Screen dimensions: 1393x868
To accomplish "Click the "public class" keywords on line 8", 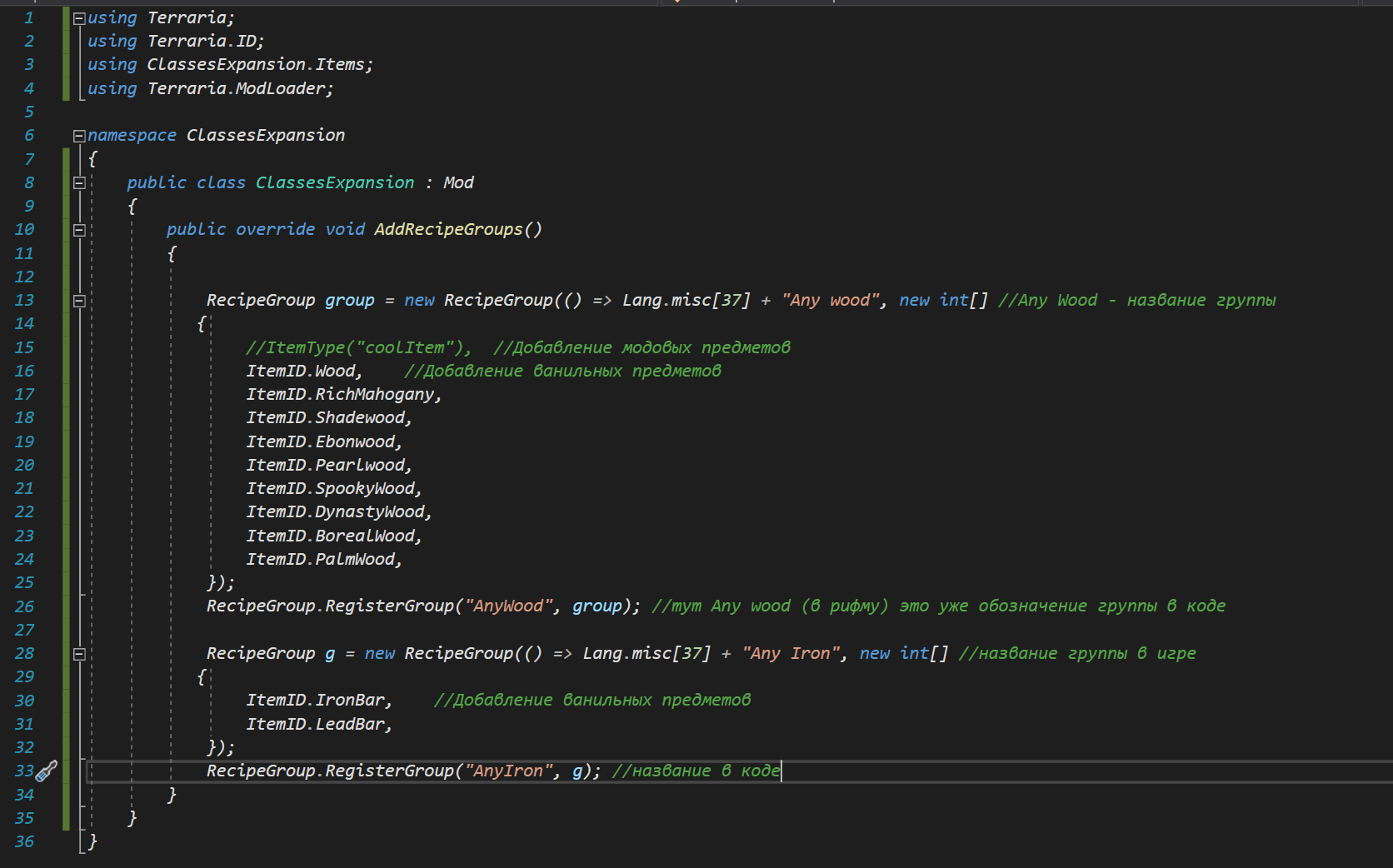I will point(186,182).
